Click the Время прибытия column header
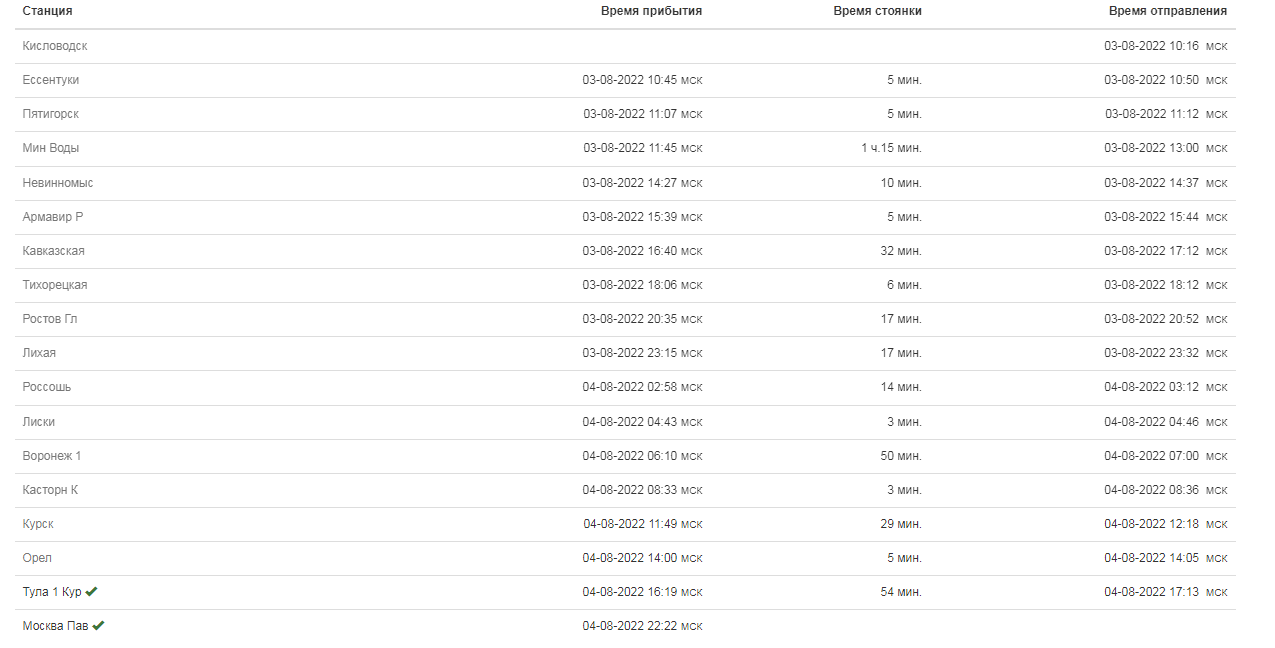Screen dimensions: 1275x648 pyautogui.click(x=651, y=11)
